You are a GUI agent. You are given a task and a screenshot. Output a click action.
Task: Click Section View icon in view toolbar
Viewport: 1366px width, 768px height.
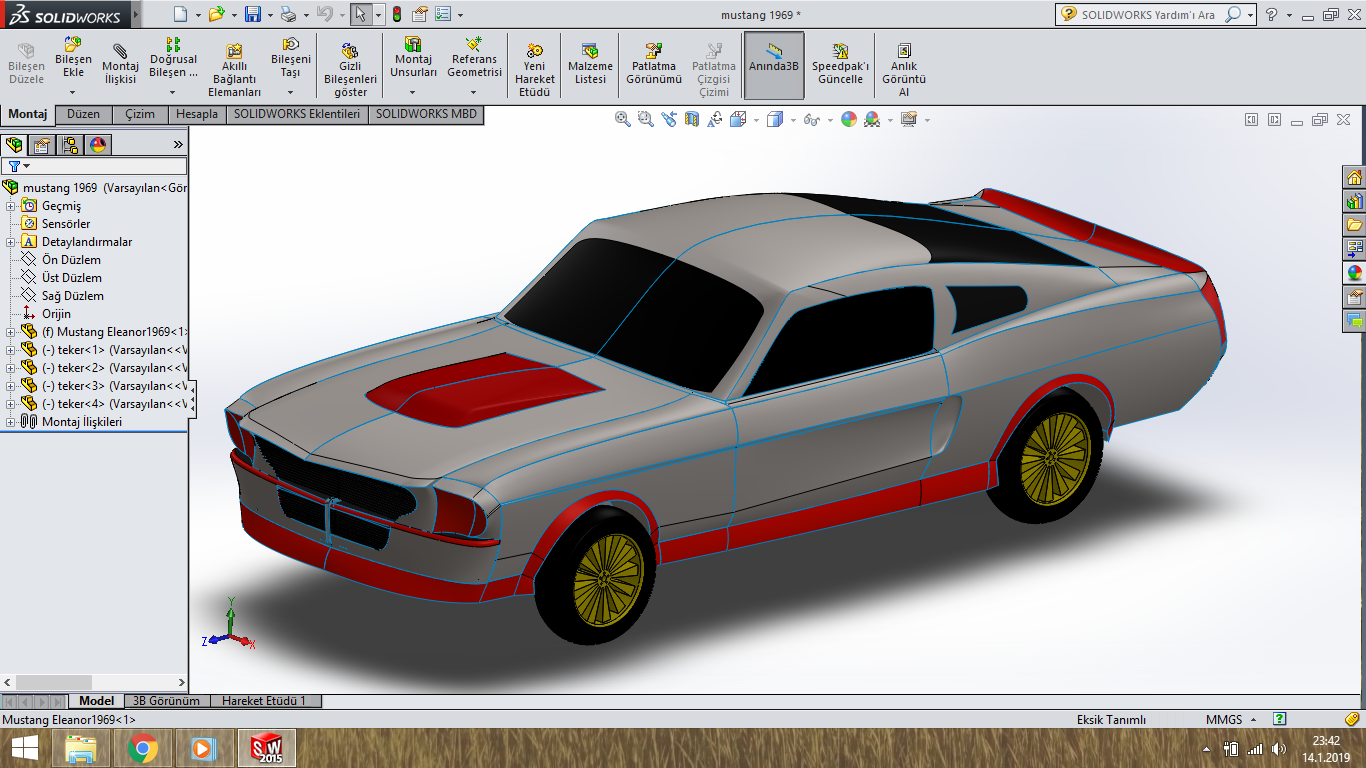click(692, 119)
